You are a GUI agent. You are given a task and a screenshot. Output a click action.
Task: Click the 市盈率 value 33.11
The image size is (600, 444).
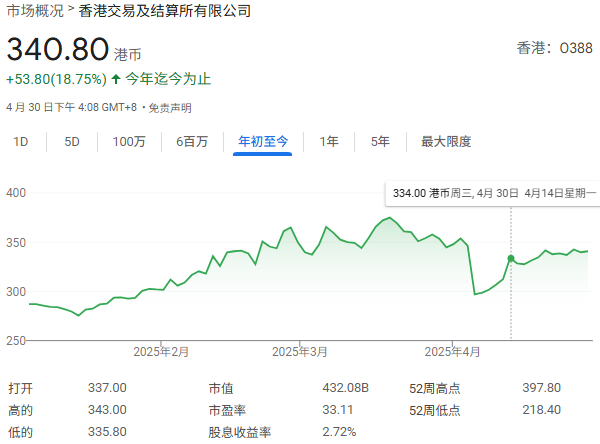(338, 410)
